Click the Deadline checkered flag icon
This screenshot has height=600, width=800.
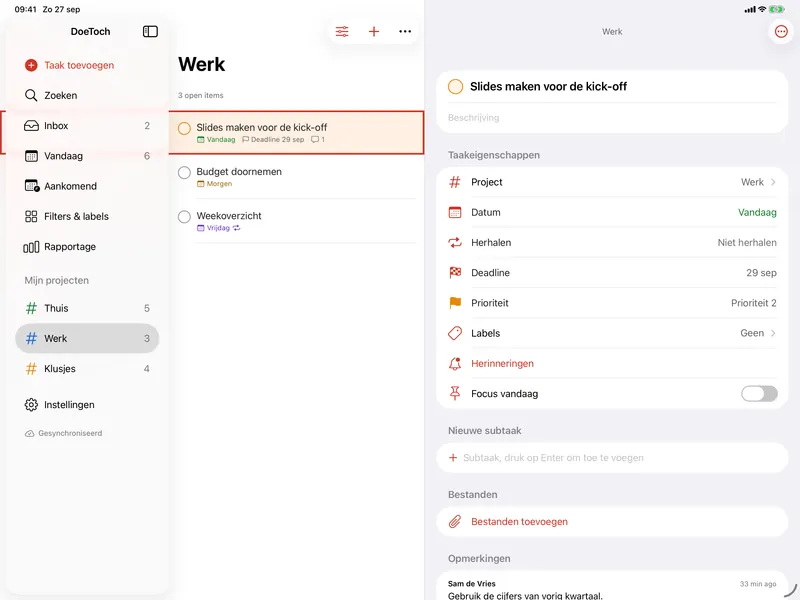coord(455,273)
